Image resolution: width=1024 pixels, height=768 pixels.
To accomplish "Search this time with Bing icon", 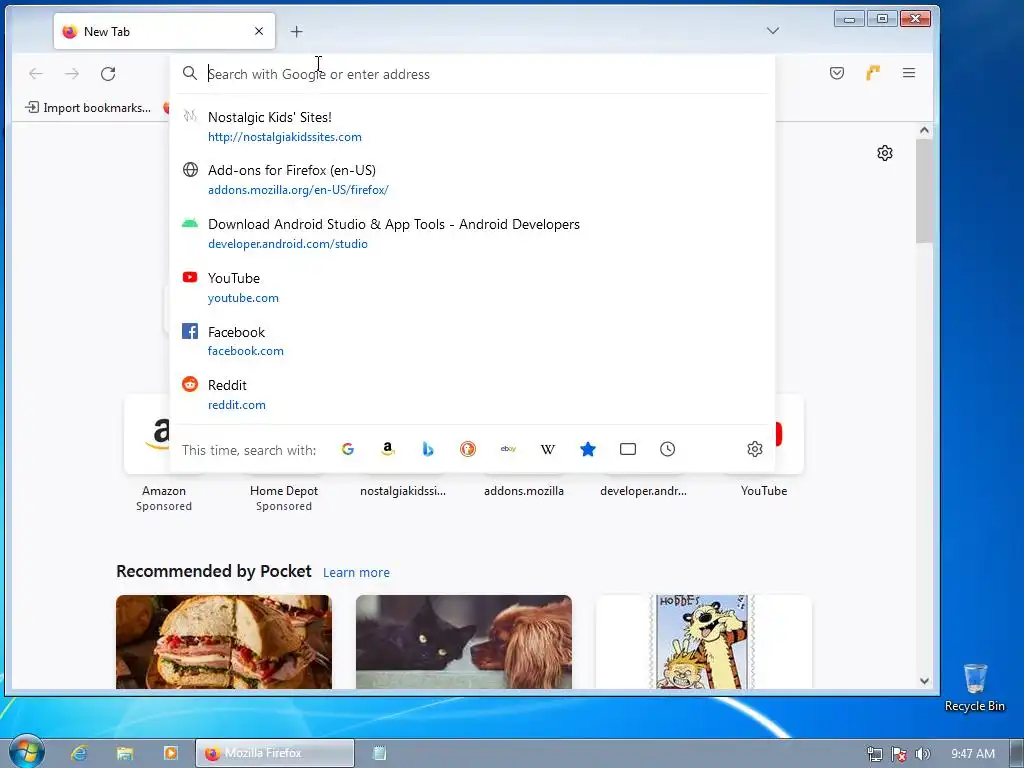I will [428, 449].
